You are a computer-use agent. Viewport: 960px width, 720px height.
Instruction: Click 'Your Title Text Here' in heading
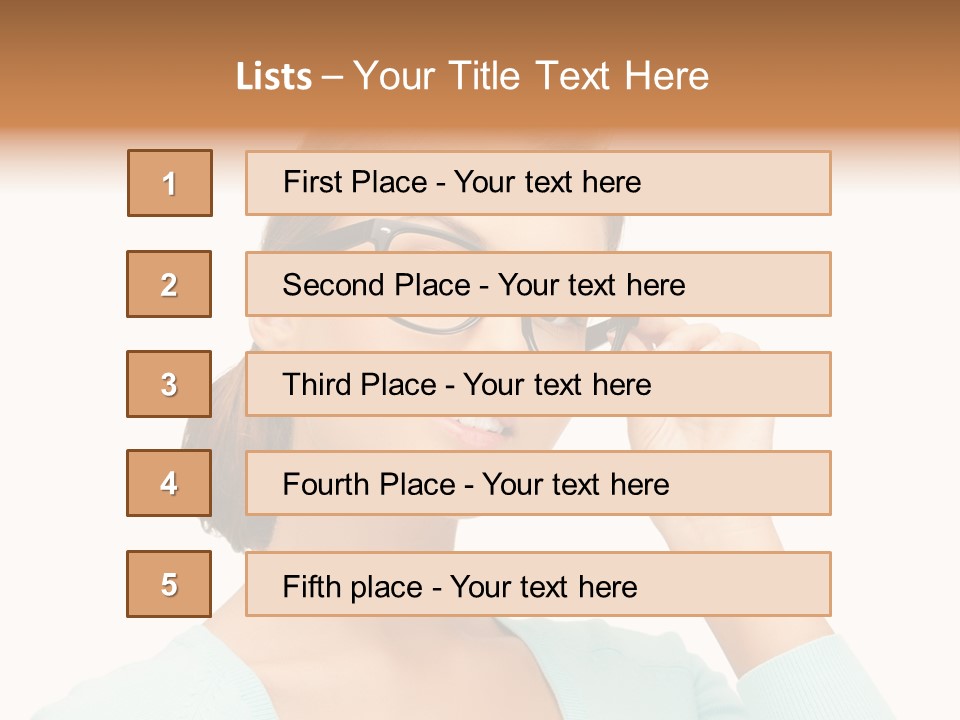tap(531, 76)
